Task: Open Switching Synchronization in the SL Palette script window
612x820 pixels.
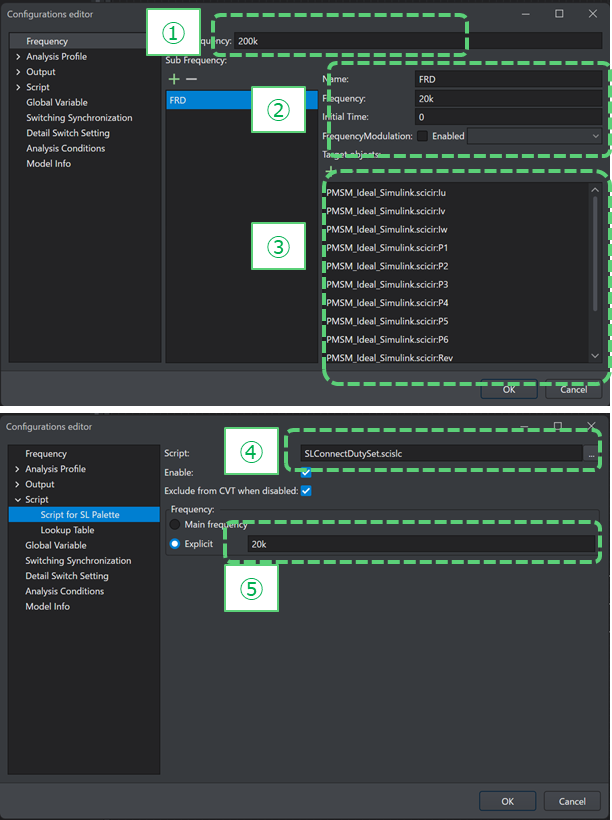Action: [78, 561]
